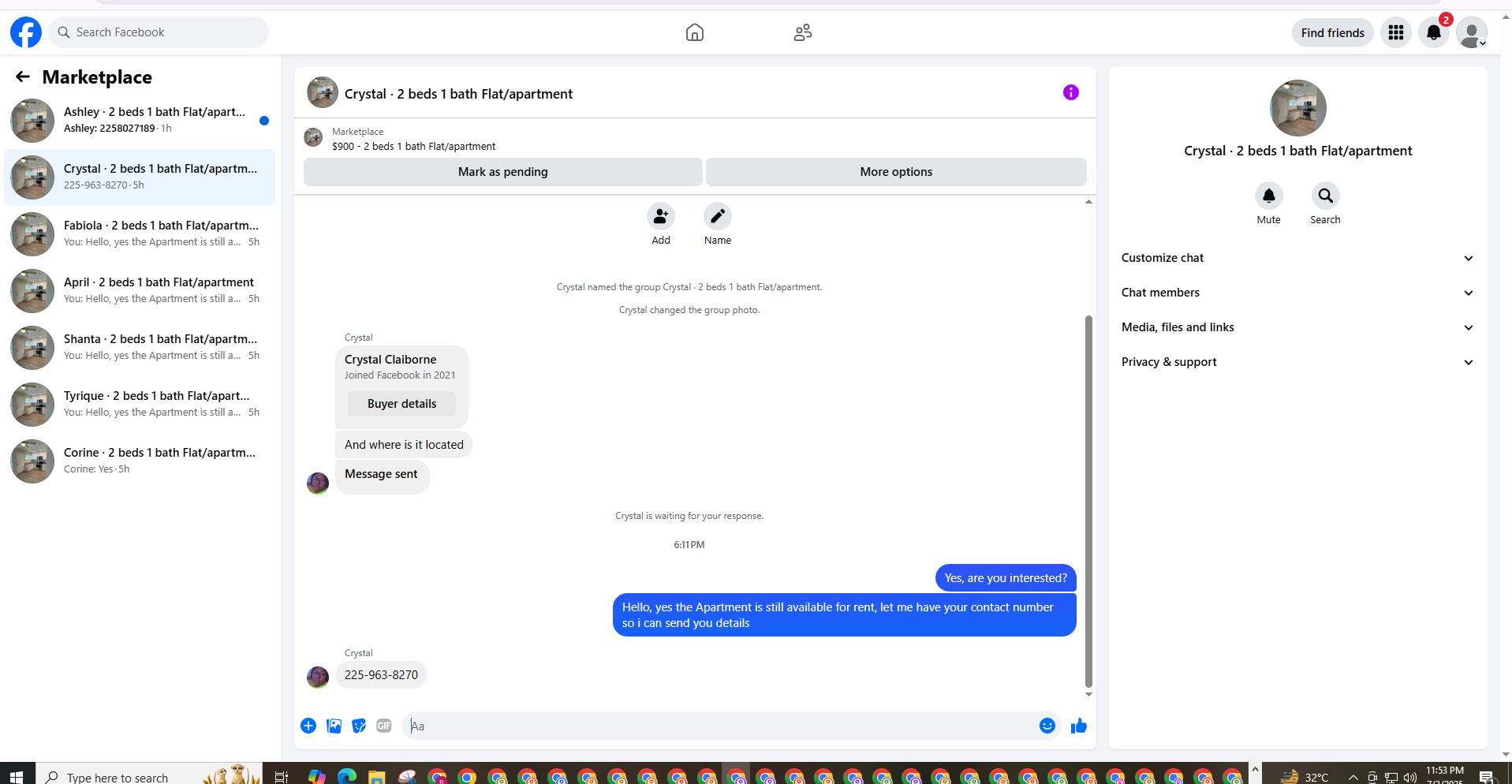Open the Menu grid icon
This screenshot has height=784, width=1512.
pyautogui.click(x=1396, y=32)
